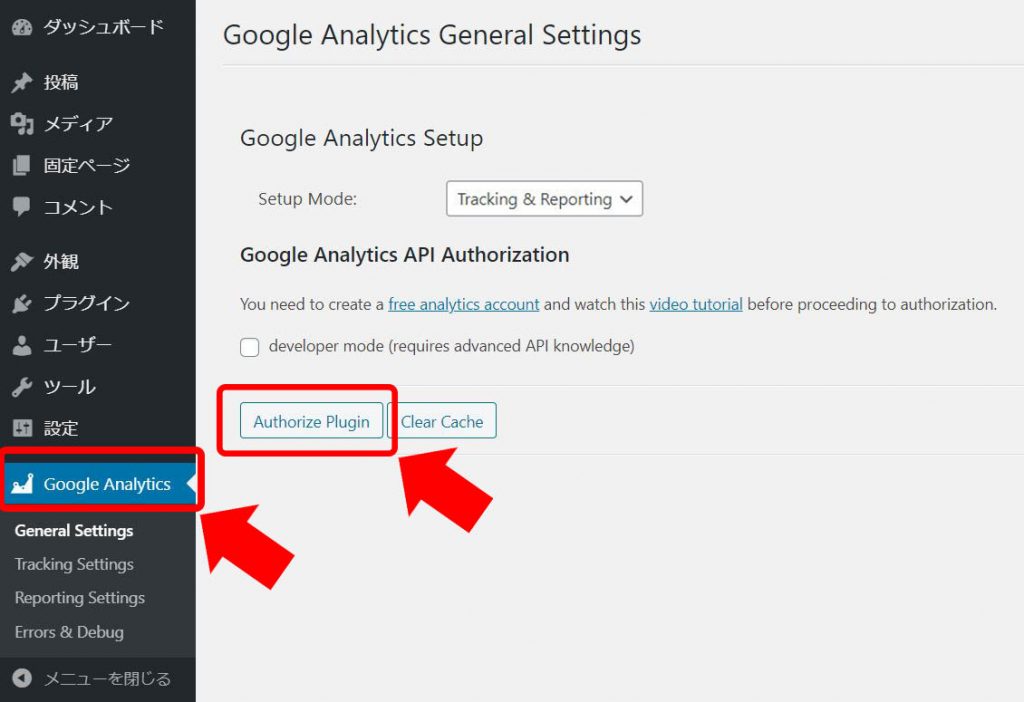Click the Comments speech bubble icon
Viewport: 1024px width, 702px height.
coord(22,207)
